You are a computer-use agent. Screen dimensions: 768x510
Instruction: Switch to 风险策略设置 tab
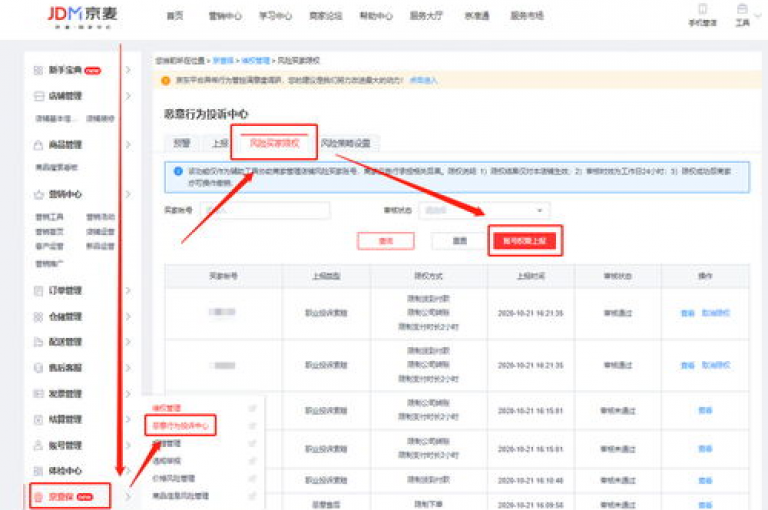[346, 143]
